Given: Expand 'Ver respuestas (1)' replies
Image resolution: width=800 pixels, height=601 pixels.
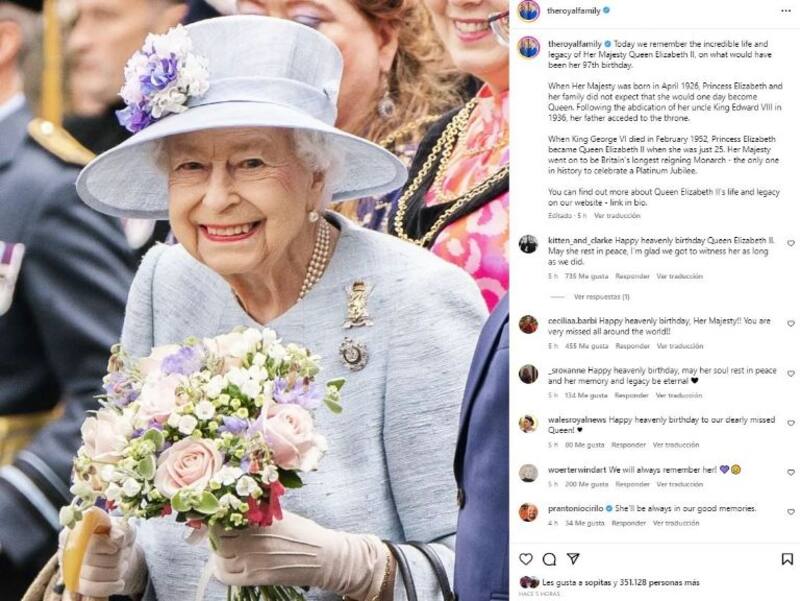Looking at the screenshot, I should 602,296.
